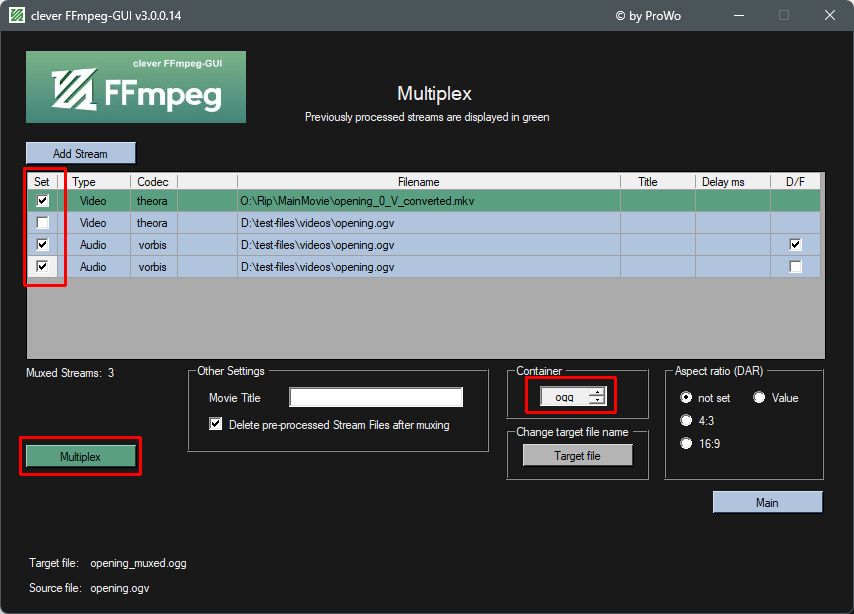Select the Value aspect ratio option
The image size is (854, 614).
(x=759, y=397)
